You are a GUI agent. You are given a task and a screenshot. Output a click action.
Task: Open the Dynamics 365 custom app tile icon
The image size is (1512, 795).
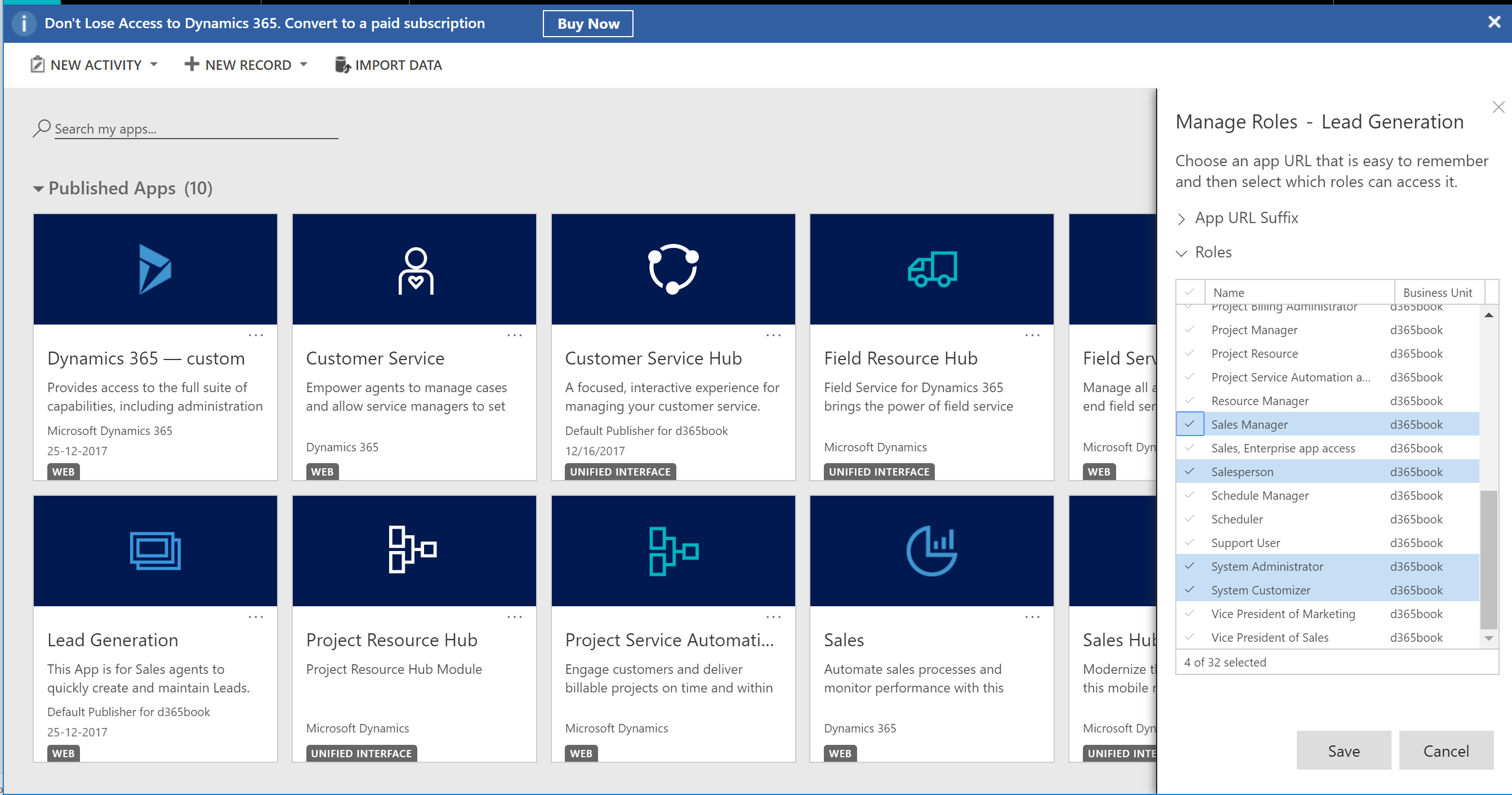155,269
